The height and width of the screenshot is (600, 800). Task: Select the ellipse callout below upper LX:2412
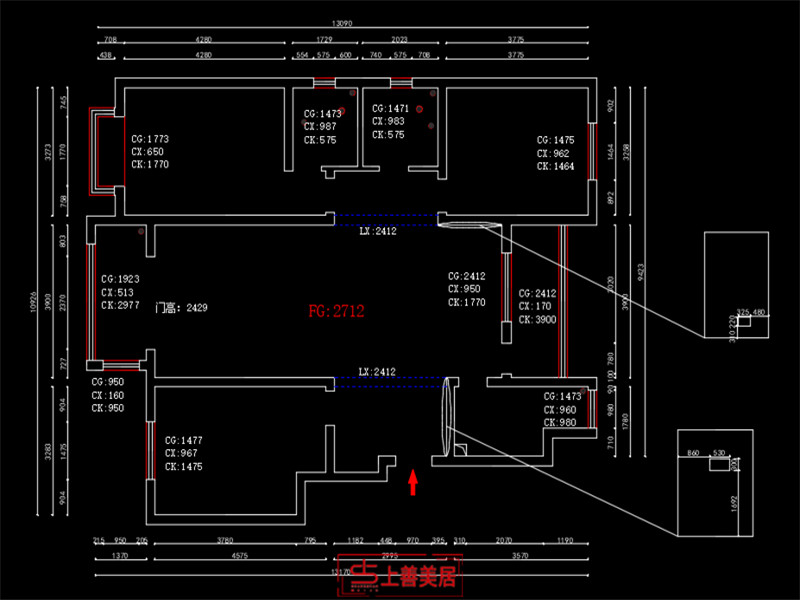(x=466, y=224)
